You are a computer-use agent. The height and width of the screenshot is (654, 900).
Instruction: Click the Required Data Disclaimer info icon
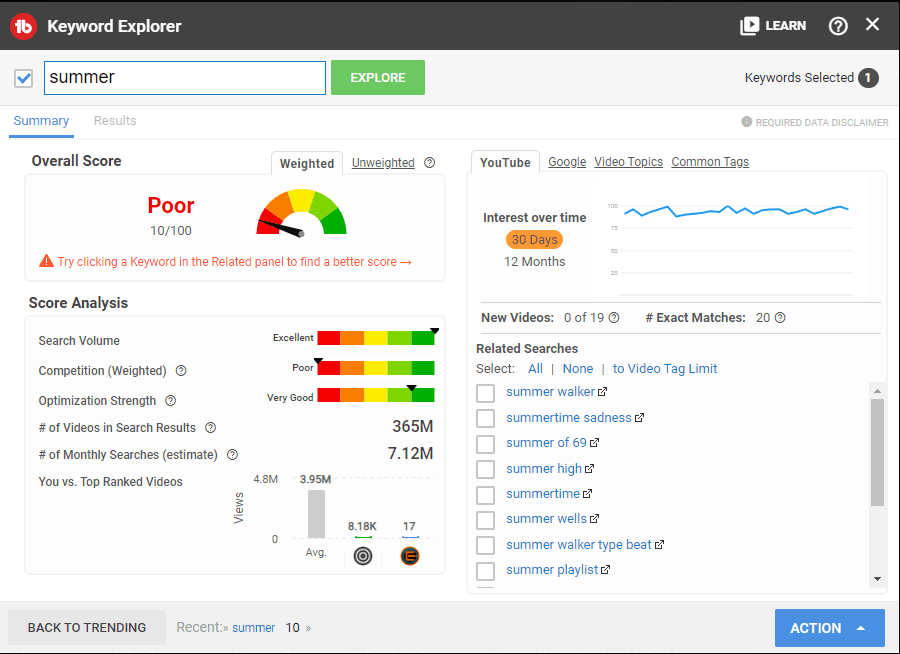pyautogui.click(x=746, y=122)
